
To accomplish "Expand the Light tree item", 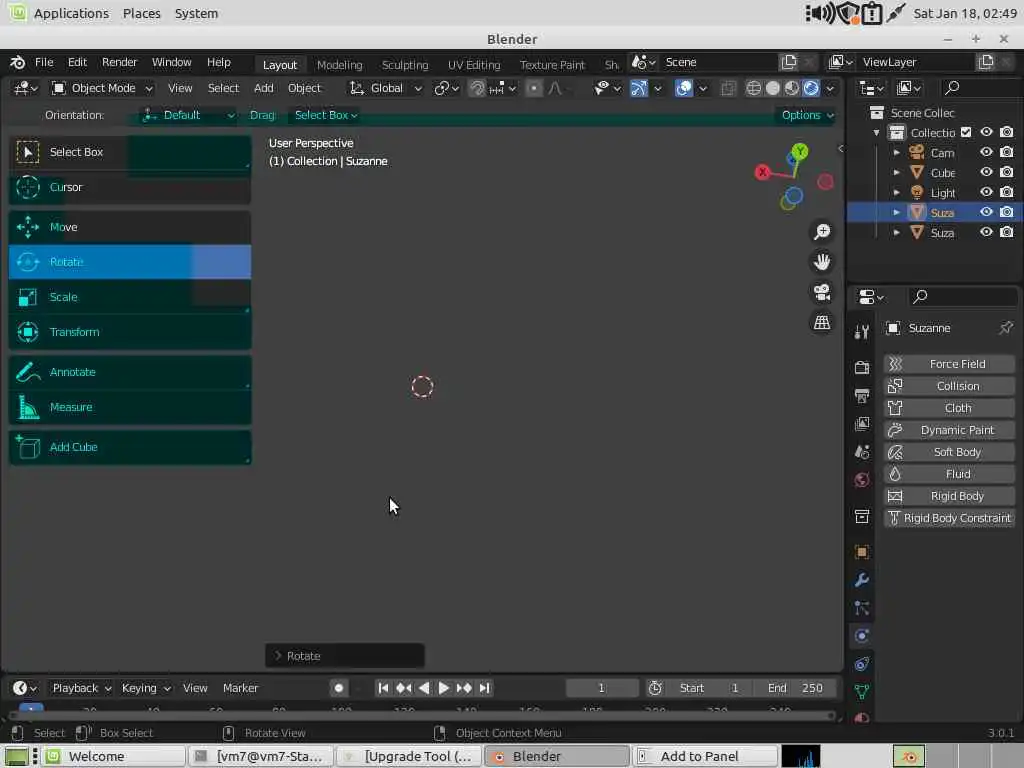I will tap(897, 193).
